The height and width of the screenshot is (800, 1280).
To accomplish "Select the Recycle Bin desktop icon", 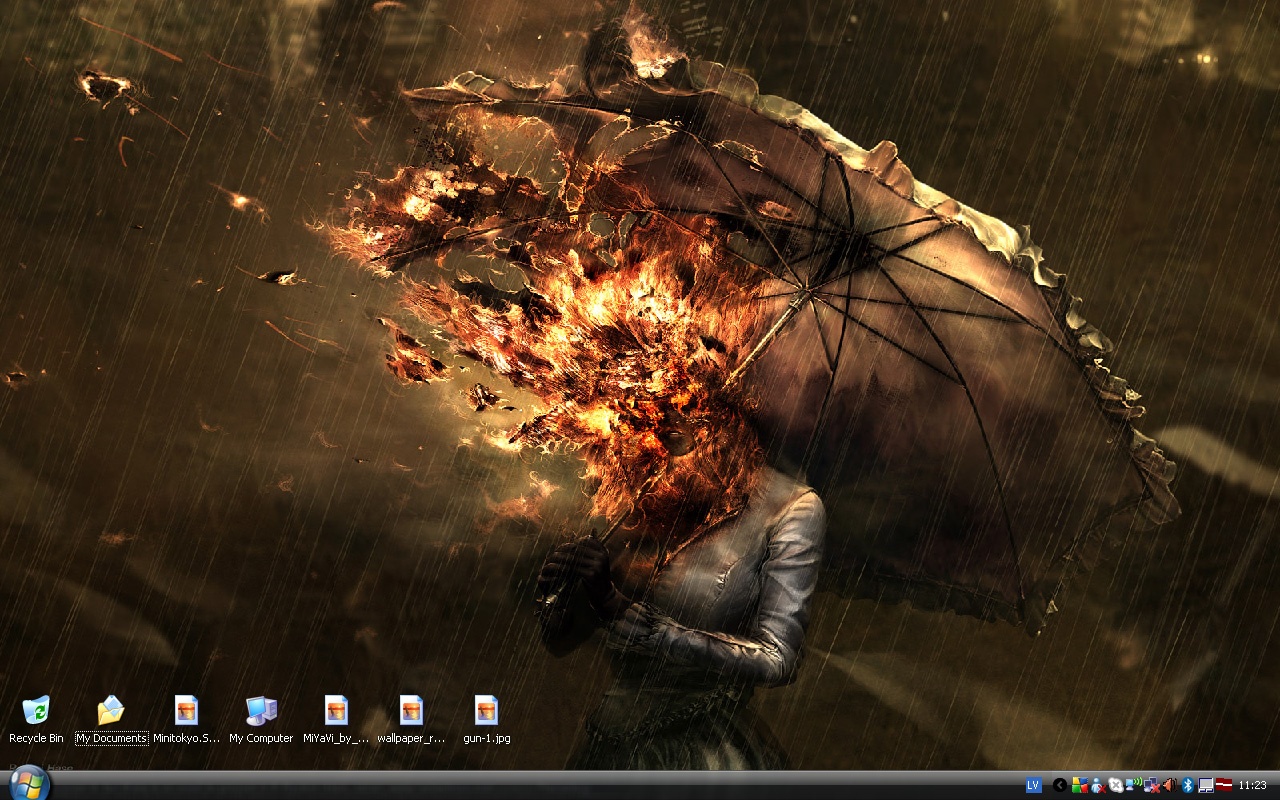I will pyautogui.click(x=36, y=720).
